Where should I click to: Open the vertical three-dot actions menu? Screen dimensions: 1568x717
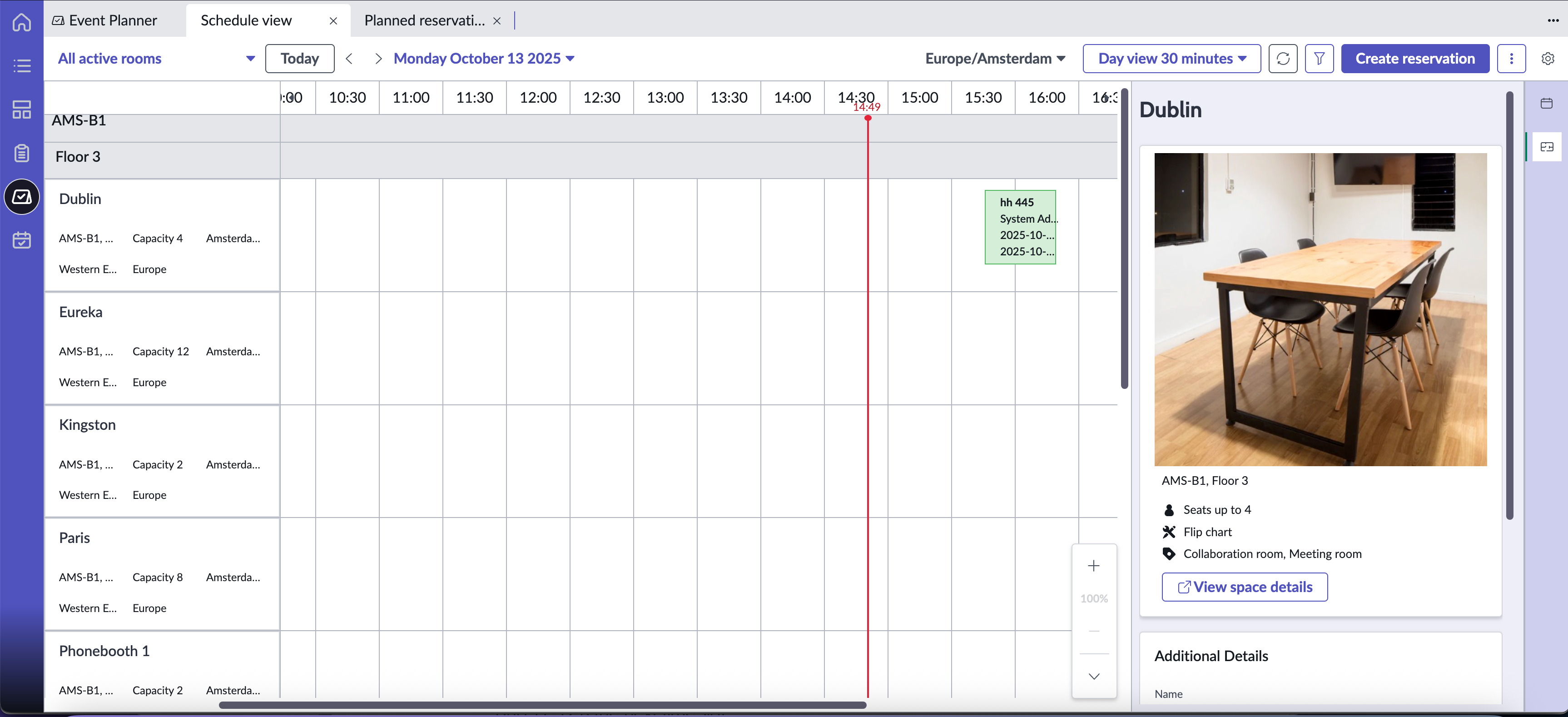[x=1511, y=59]
